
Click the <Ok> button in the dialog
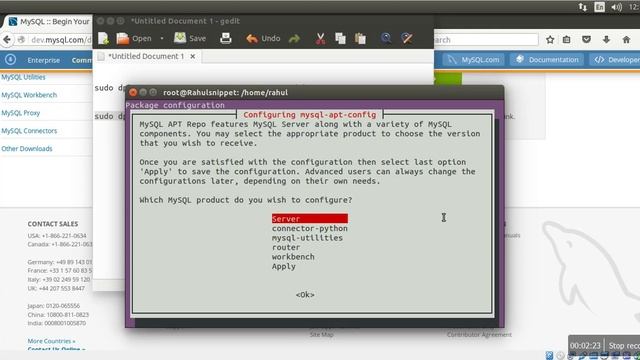[x=305, y=294]
